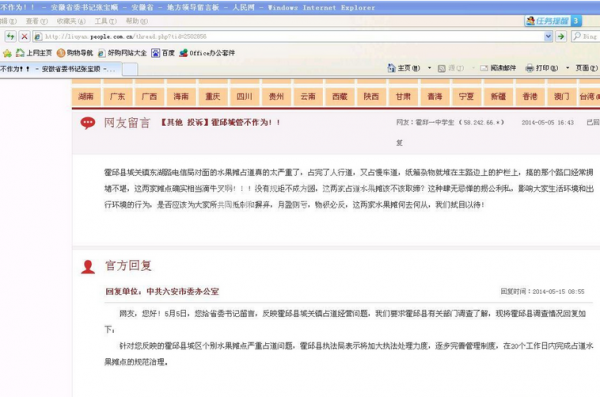The height and width of the screenshot is (397, 600).
Task: Click the green go arrow beside address bar
Action: [x=561, y=36]
